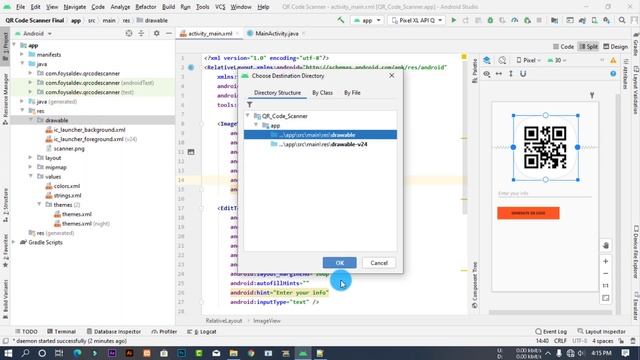The image size is (640, 360).
Task: Click Cancel in Choose Destination Directory dialog
Action: pyautogui.click(x=379, y=263)
